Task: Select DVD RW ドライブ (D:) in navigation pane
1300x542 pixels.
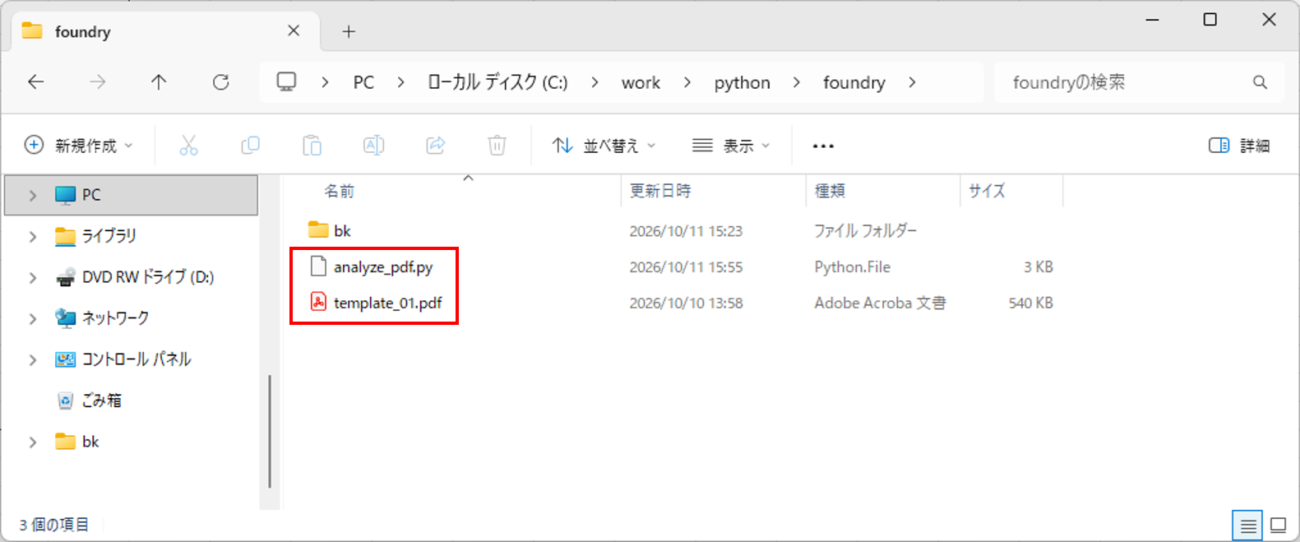Action: (148, 277)
